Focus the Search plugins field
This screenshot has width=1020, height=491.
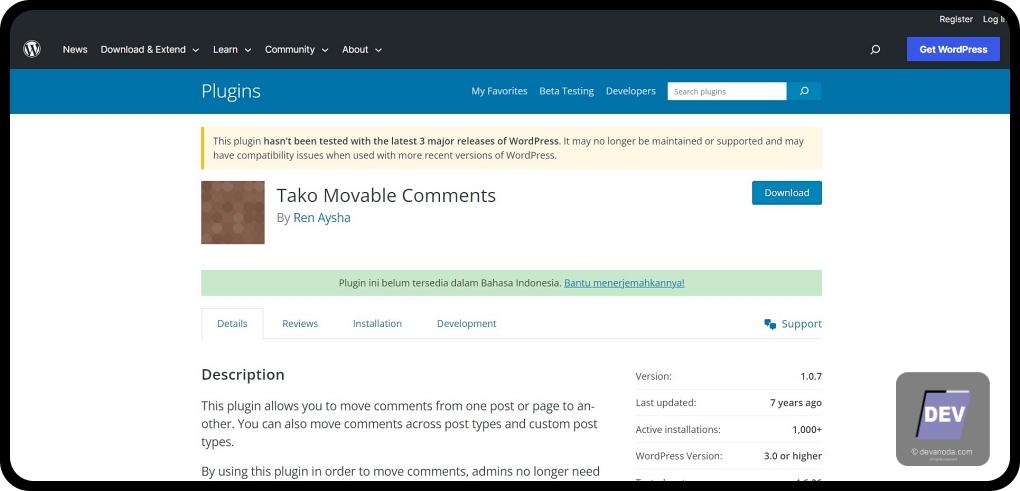[x=727, y=91]
